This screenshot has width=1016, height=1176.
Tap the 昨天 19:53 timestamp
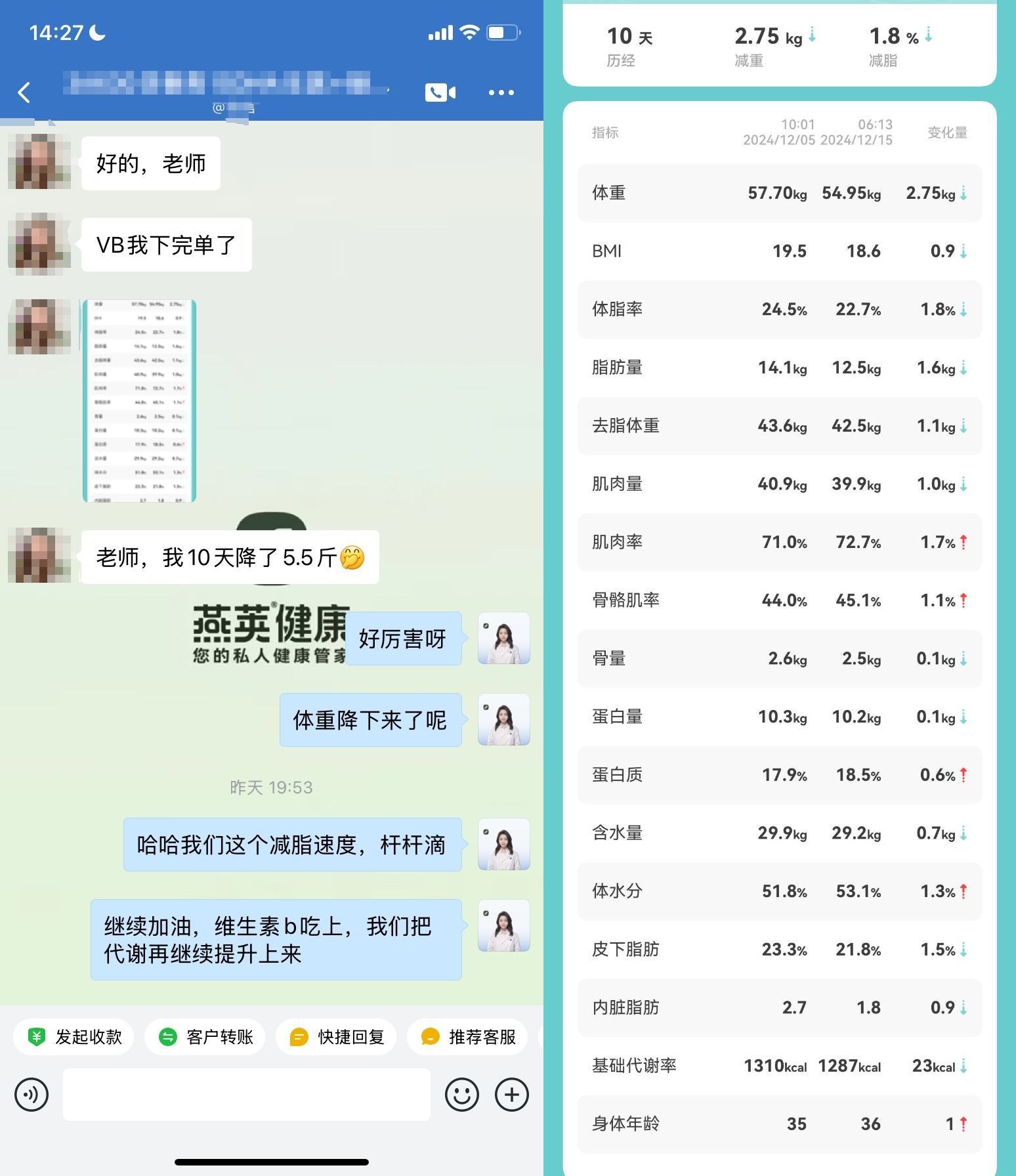(x=271, y=787)
